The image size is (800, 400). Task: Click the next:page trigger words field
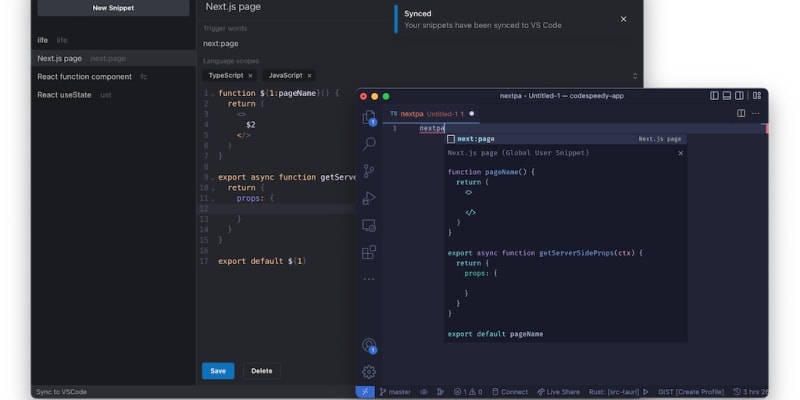tap(300, 44)
